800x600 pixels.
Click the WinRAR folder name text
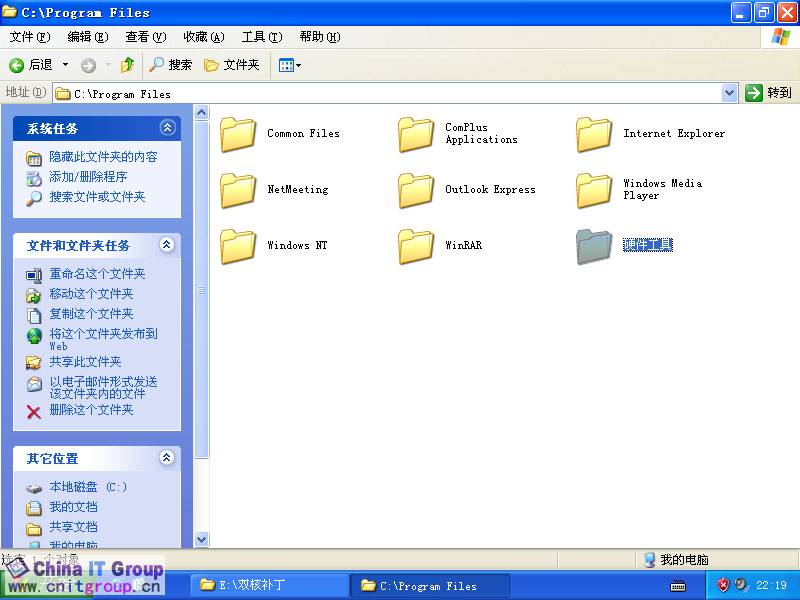[463, 245]
